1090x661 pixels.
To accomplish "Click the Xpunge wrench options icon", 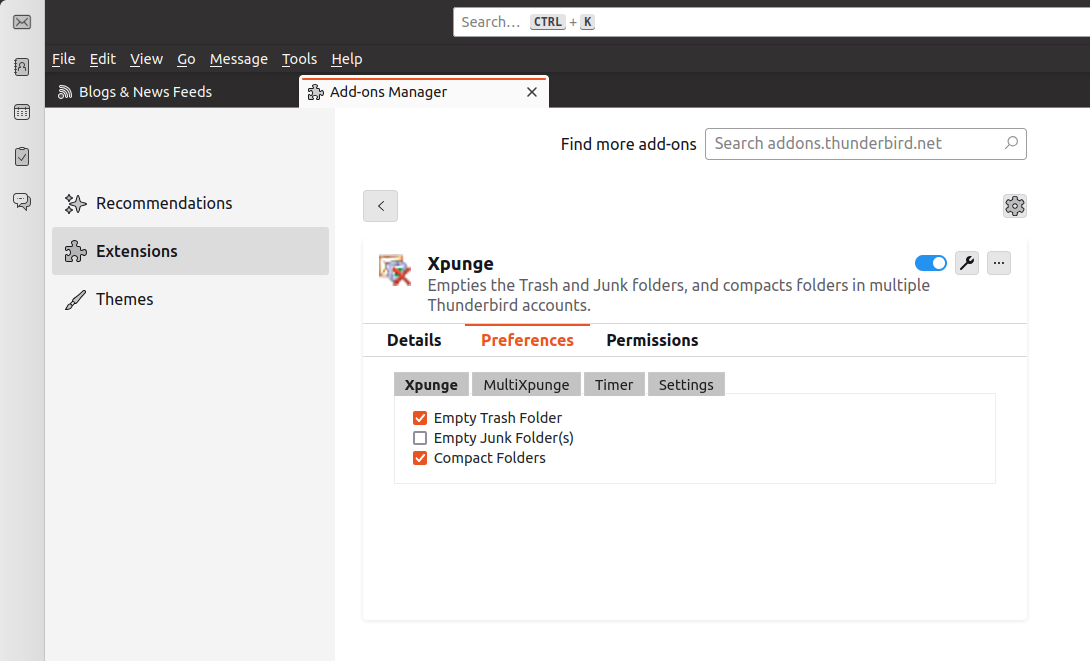I will [x=966, y=263].
